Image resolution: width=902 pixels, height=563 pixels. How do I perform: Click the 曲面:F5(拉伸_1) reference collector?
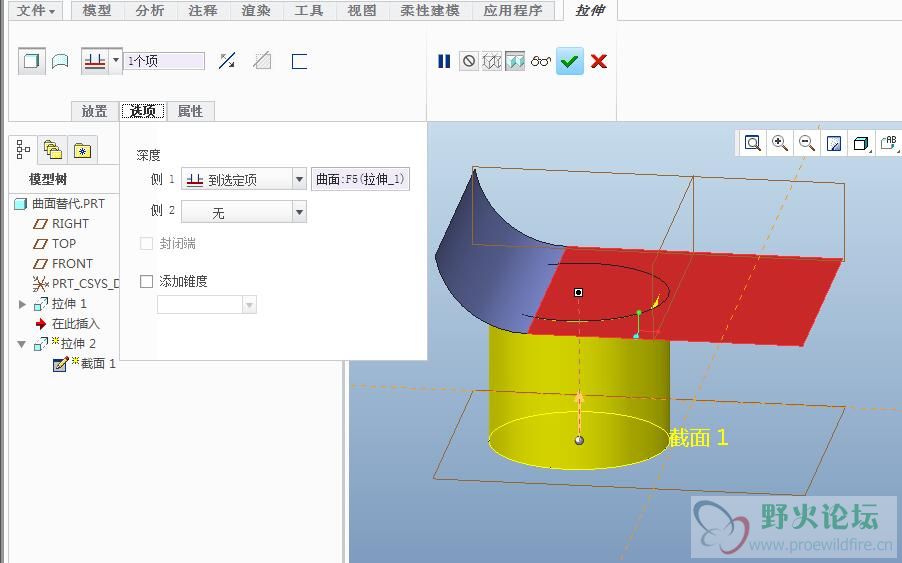click(x=360, y=179)
